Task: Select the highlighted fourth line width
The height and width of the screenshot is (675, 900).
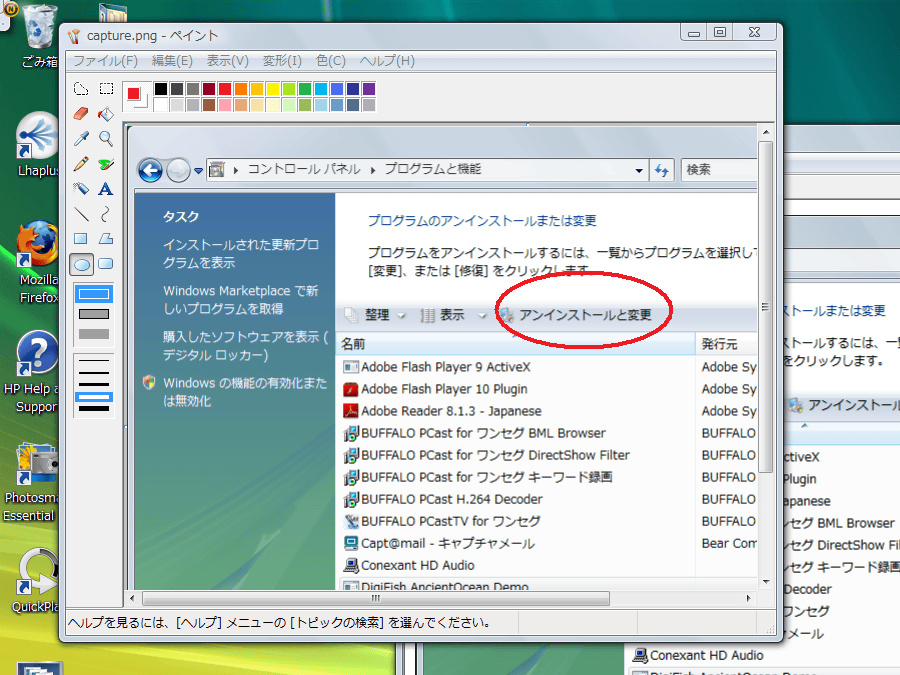Action: pyautogui.click(x=94, y=397)
